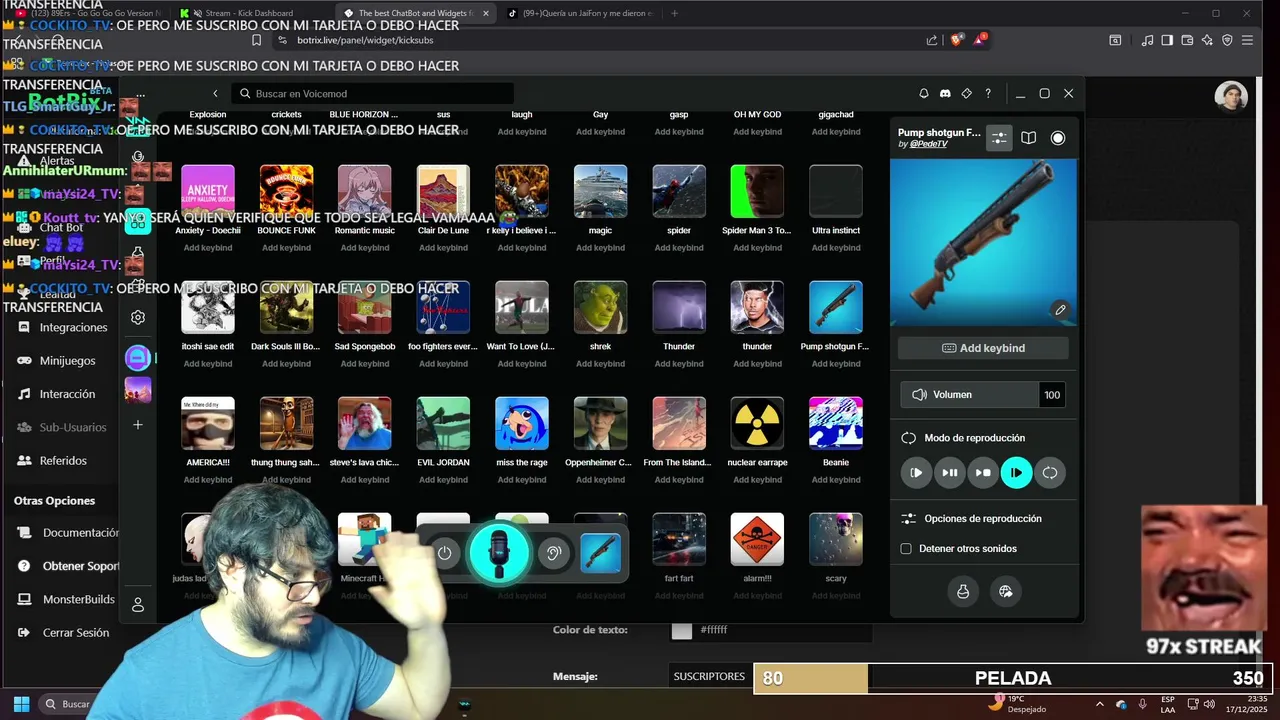This screenshot has width=1280, height=720.
Task: Play the Romantic music sound tile
Action: [365, 191]
